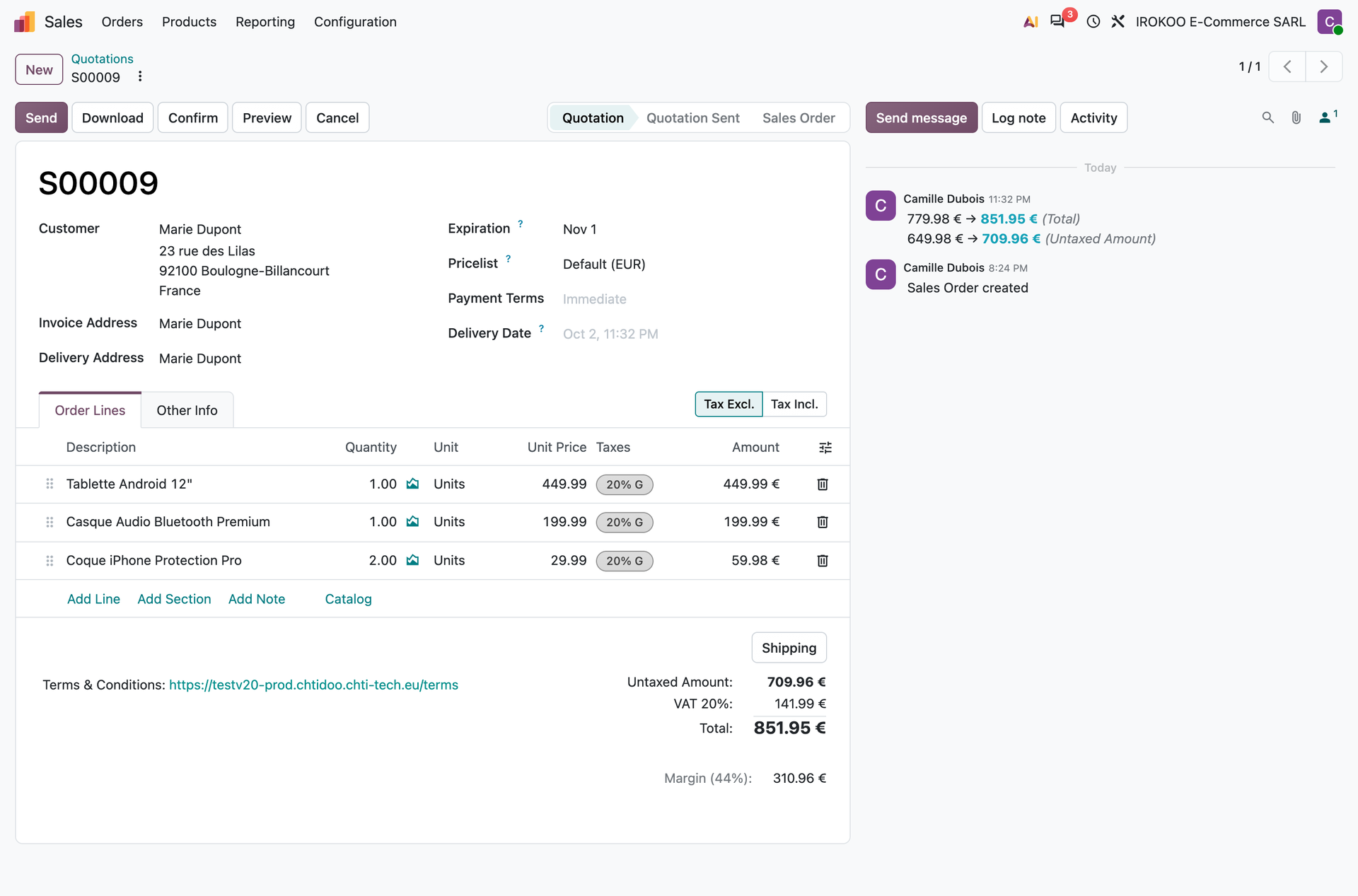Open the AI assistant icon in top bar
The height and width of the screenshot is (896, 1358).
pos(1031,22)
